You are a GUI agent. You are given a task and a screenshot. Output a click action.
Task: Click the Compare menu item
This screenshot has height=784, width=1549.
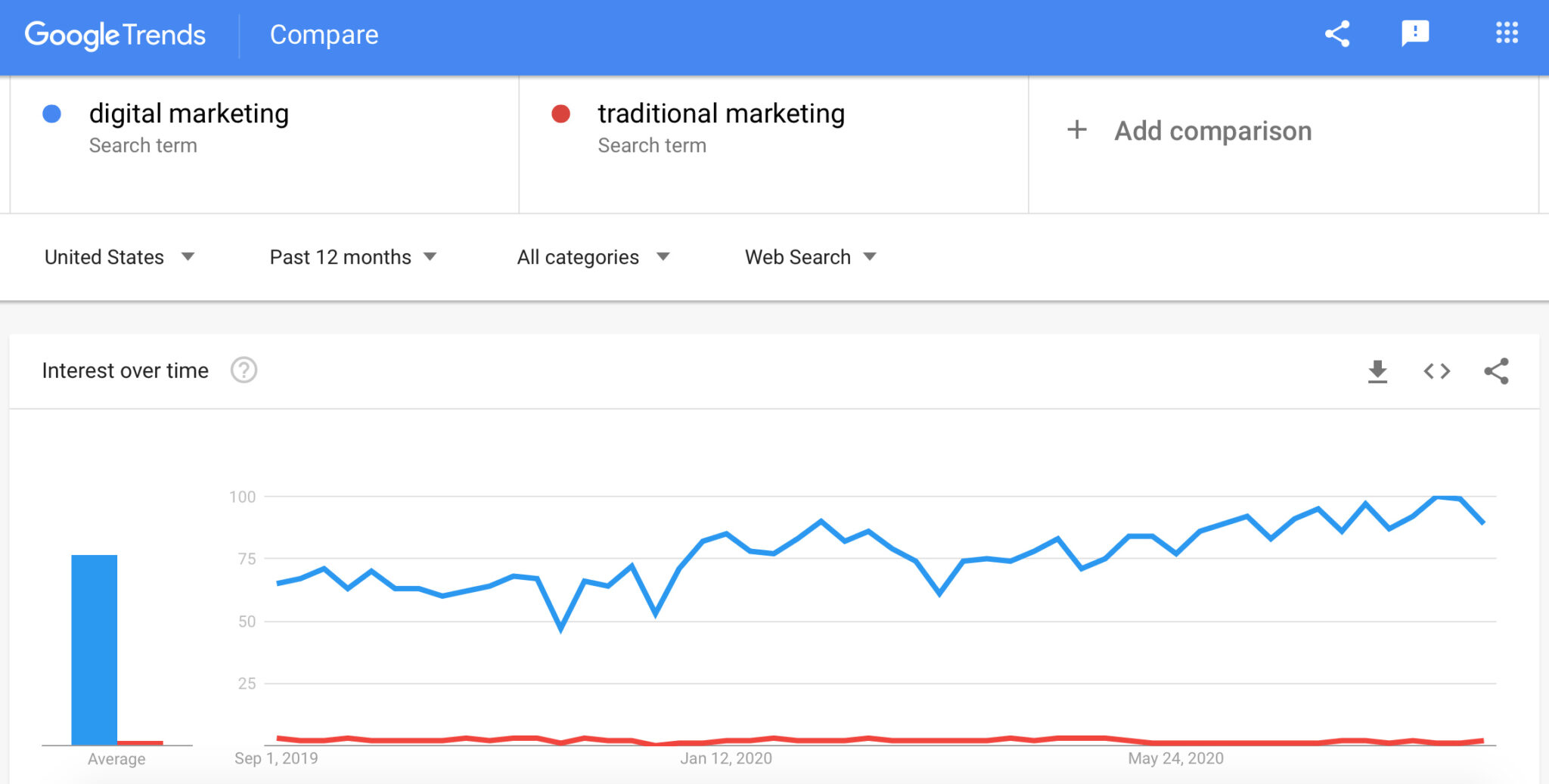(324, 34)
